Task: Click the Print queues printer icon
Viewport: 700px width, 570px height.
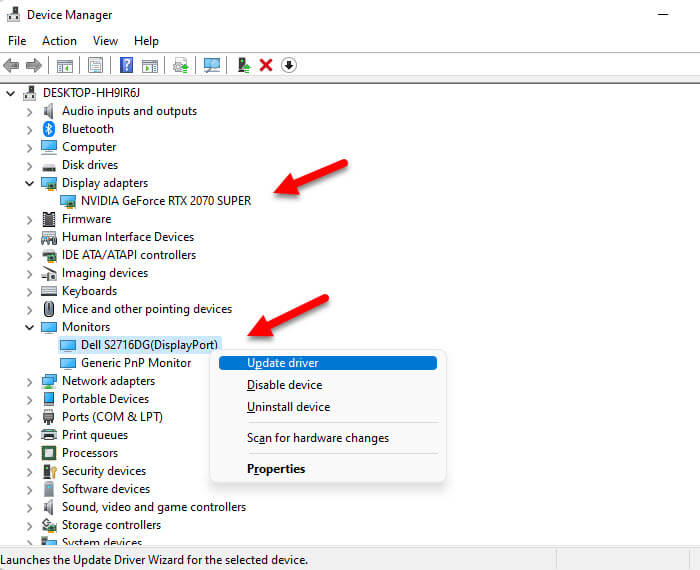Action: point(49,435)
